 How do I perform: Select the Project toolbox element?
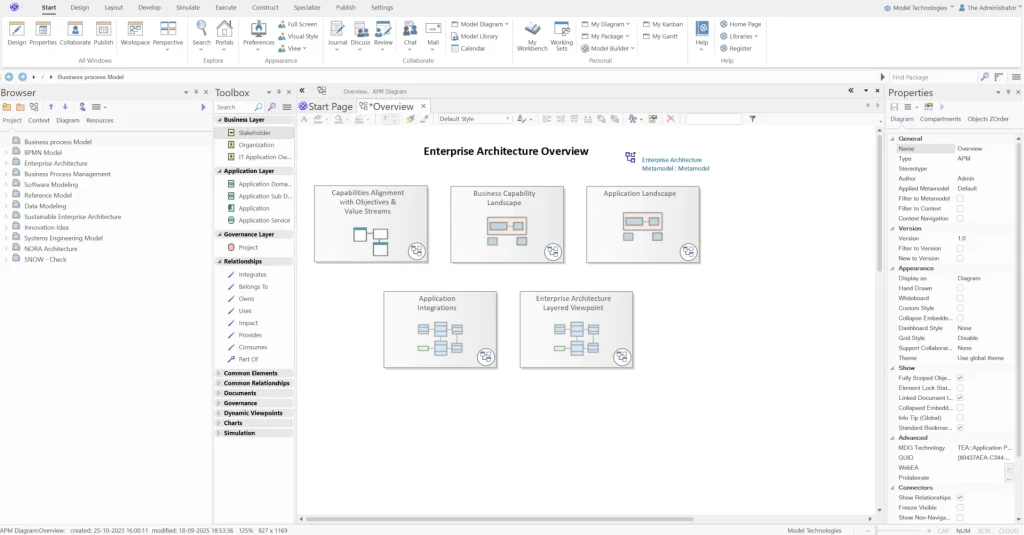pyautogui.click(x=248, y=248)
